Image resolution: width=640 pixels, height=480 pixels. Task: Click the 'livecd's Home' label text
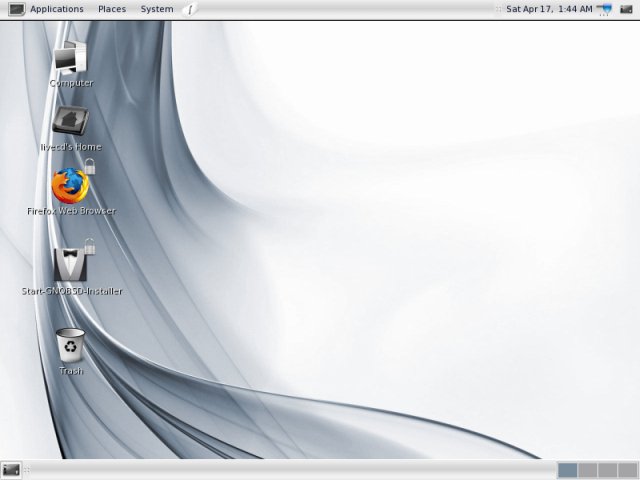pos(71,147)
